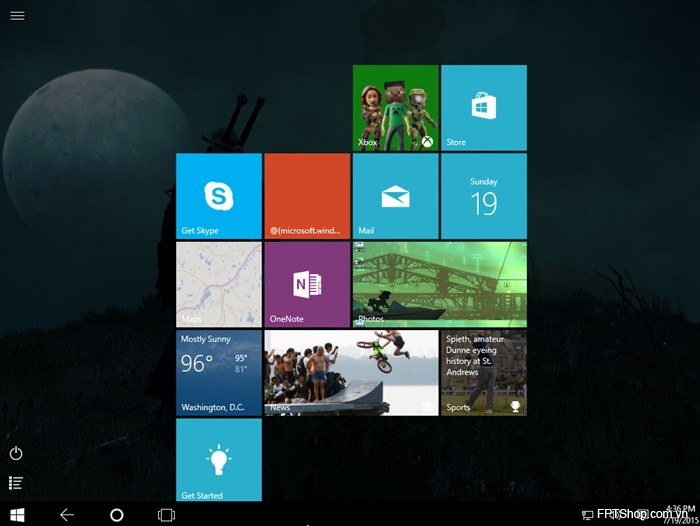Open the Sports tile about St. Andrews

[x=484, y=373]
